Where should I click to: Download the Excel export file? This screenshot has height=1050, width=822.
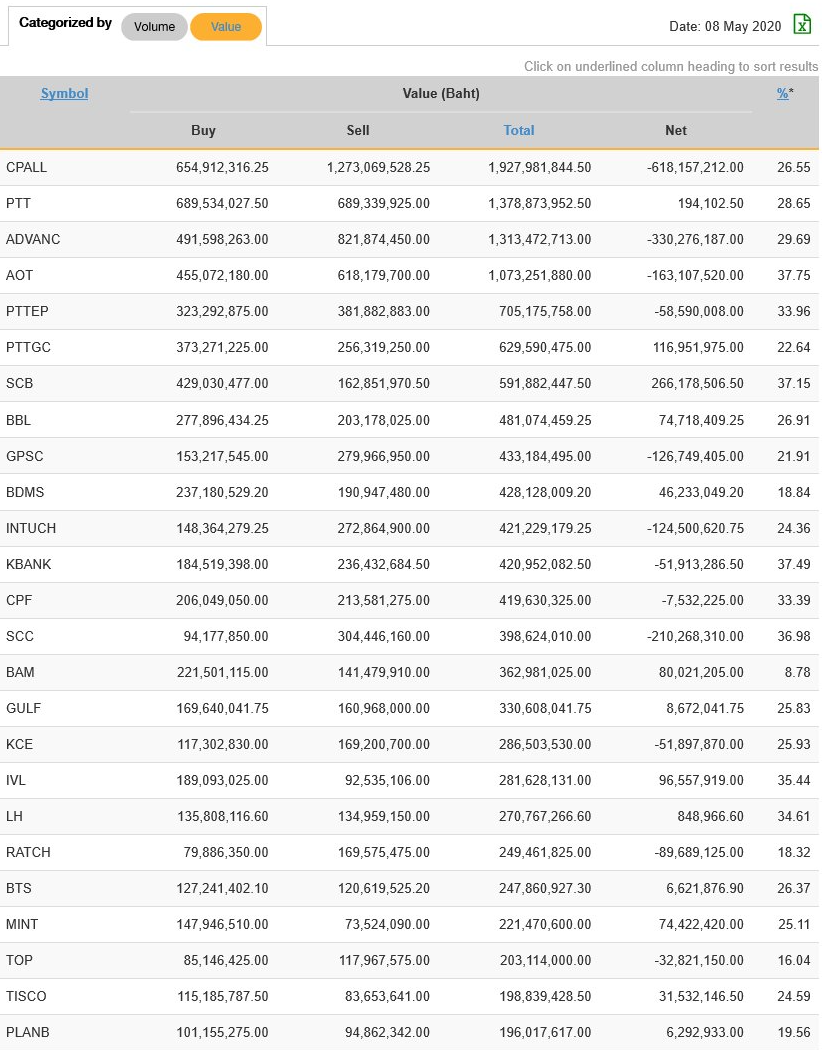tap(802, 25)
